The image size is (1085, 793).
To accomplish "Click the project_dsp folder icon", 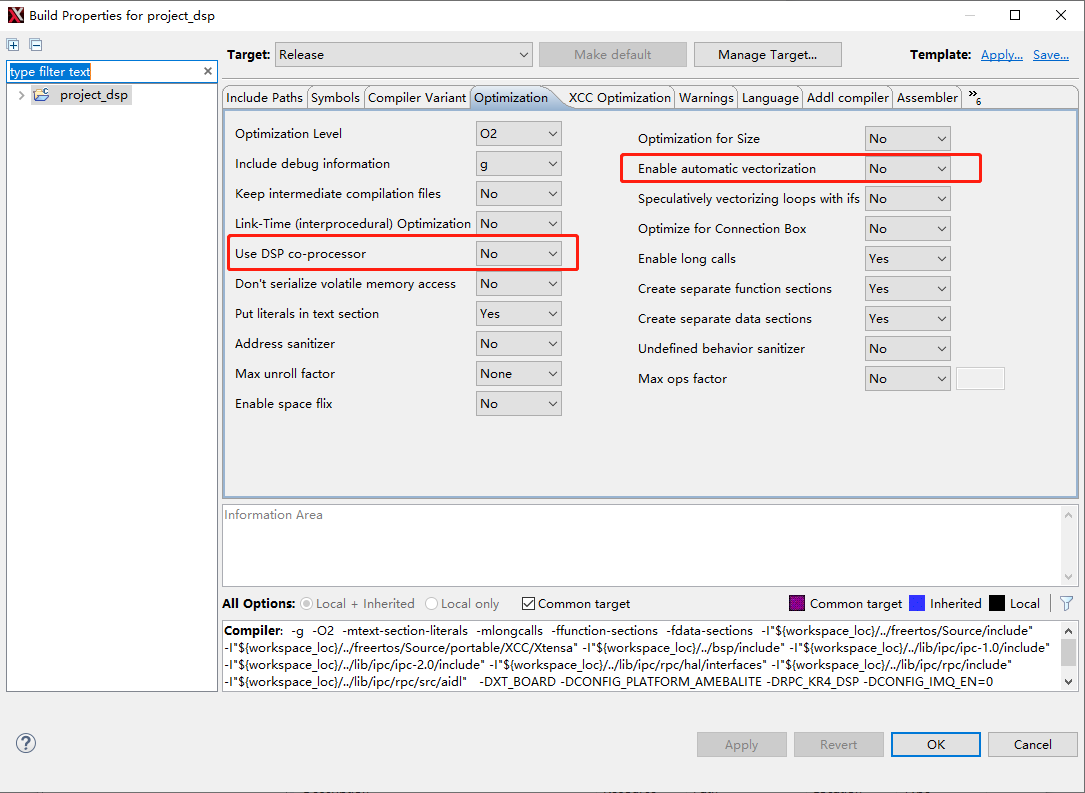I will (41, 95).
